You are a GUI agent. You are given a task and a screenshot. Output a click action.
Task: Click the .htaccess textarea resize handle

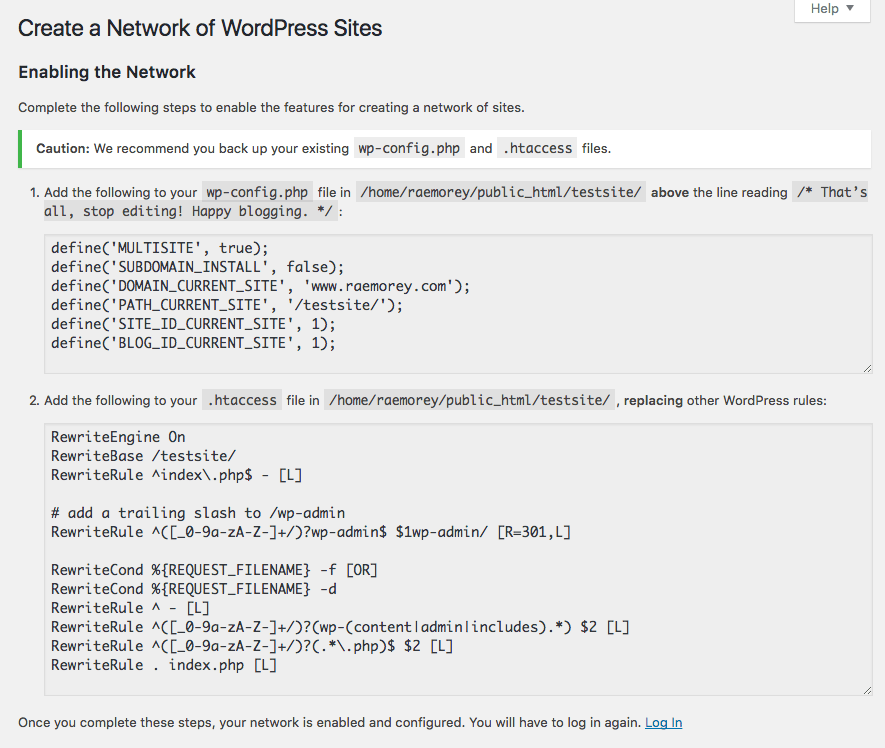867,690
